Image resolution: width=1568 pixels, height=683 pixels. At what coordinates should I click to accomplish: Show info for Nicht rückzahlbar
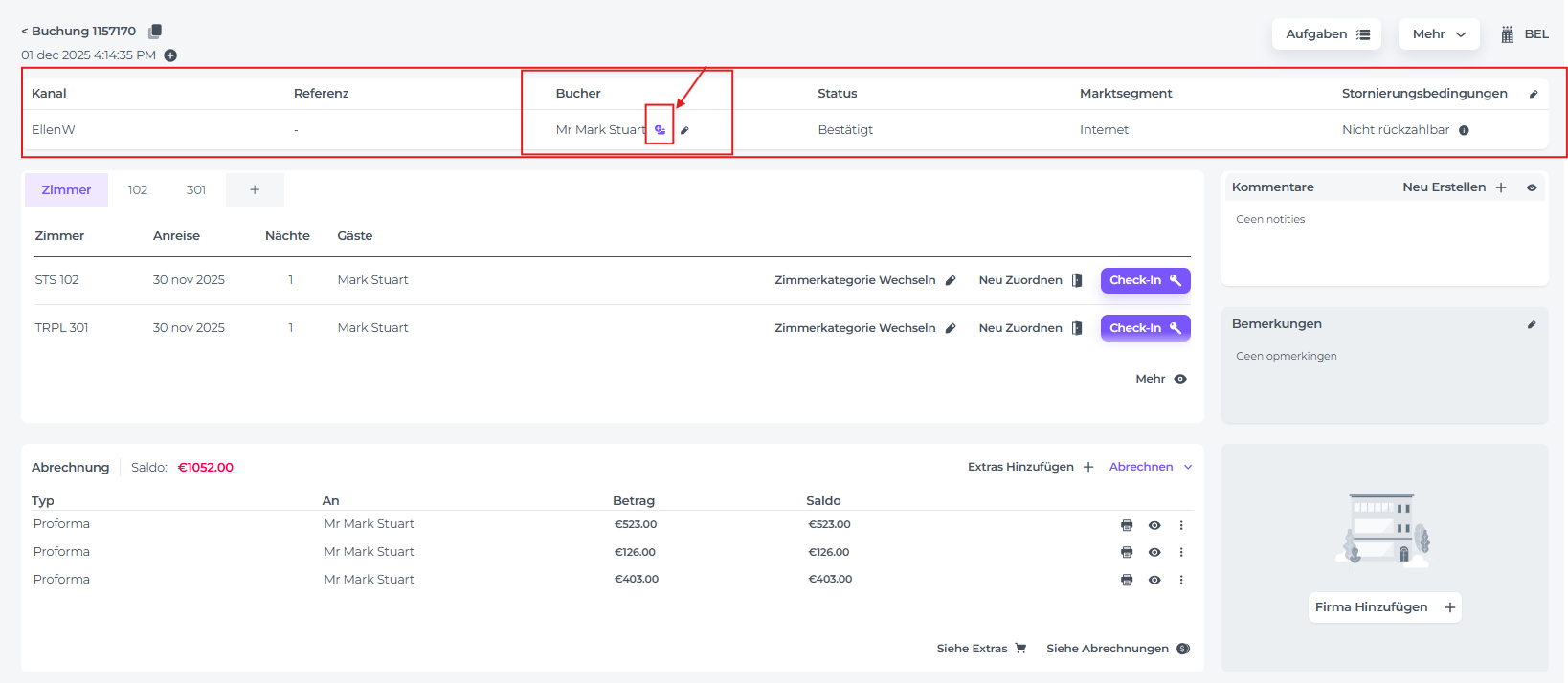(x=1464, y=130)
